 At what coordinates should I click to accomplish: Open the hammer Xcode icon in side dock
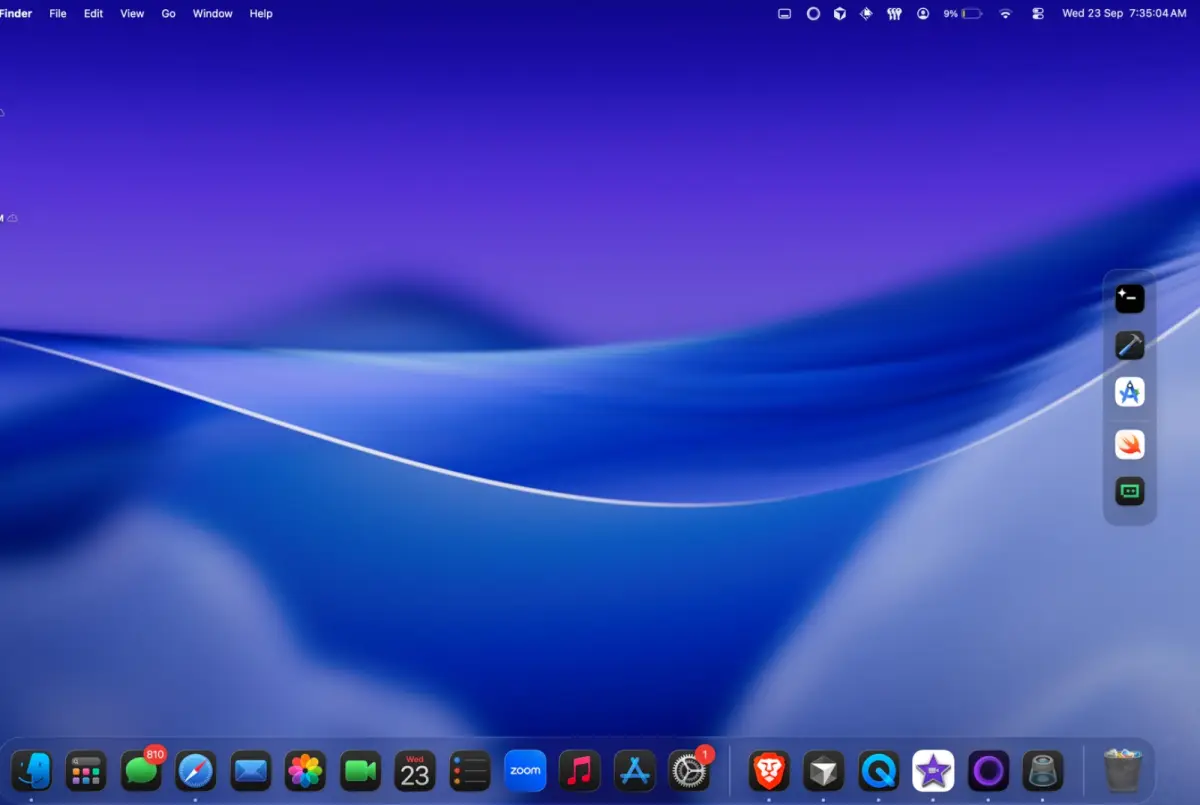coord(1130,346)
